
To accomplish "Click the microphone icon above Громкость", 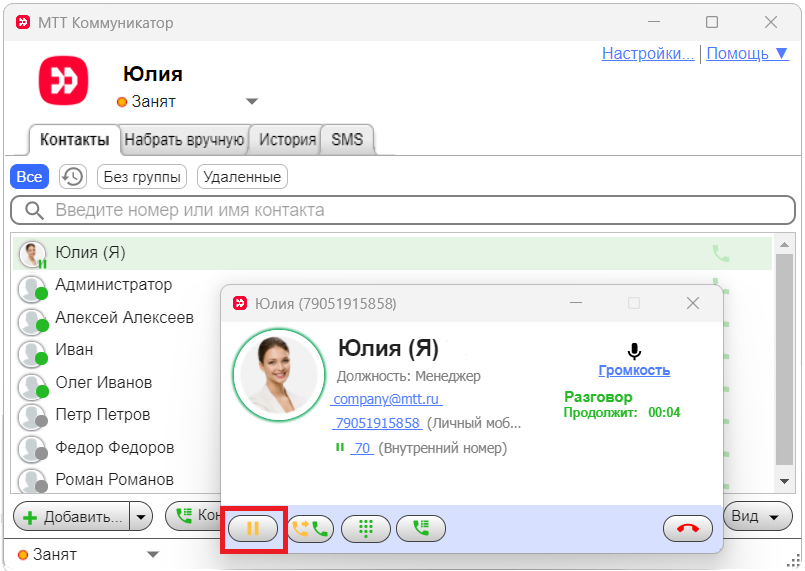I will [x=634, y=351].
